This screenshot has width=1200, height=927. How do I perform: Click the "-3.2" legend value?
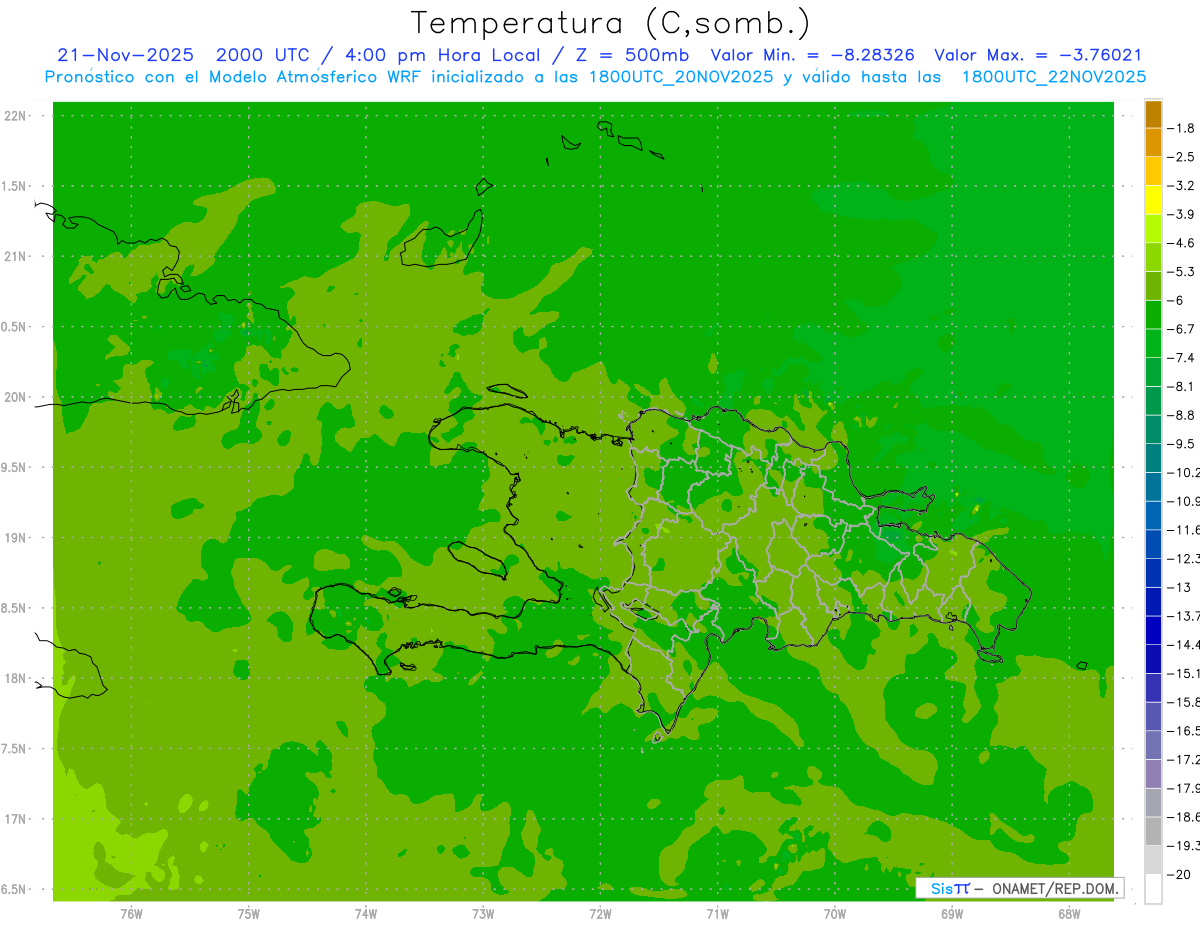1181,186
